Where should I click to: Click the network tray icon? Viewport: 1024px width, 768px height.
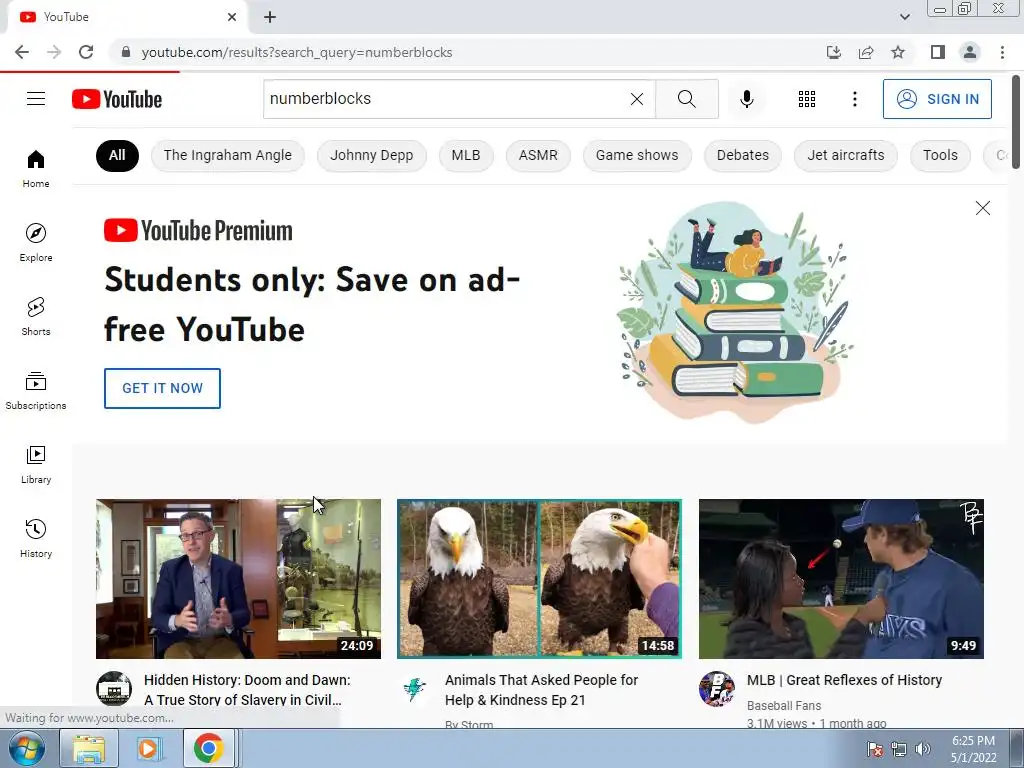tap(899, 749)
